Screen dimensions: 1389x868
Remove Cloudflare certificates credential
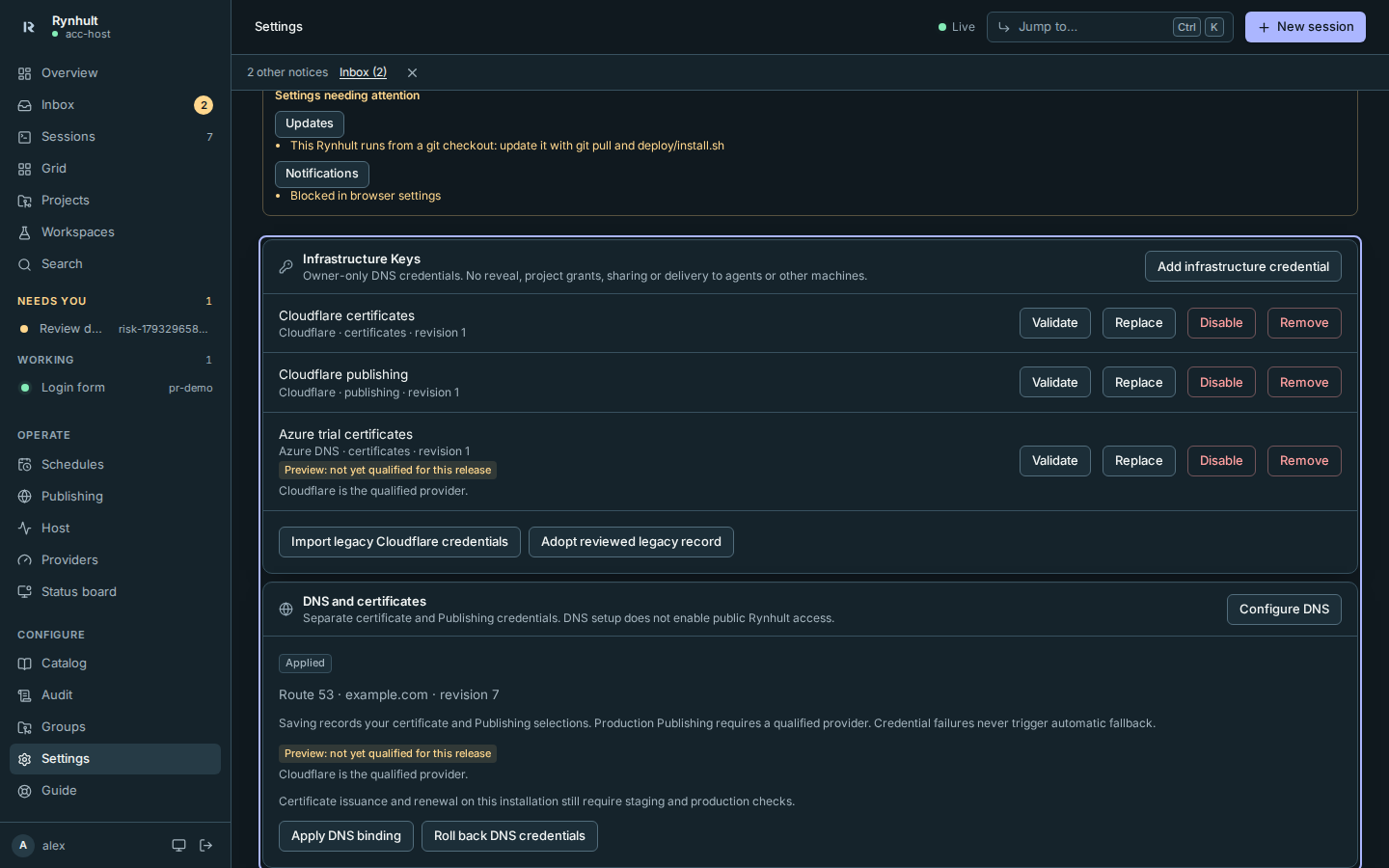[1304, 323]
